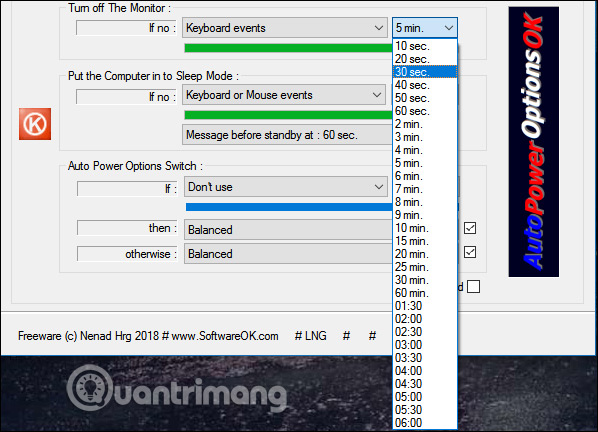Click the # LNG language link
The height and width of the screenshot is (432, 598).
point(310,336)
